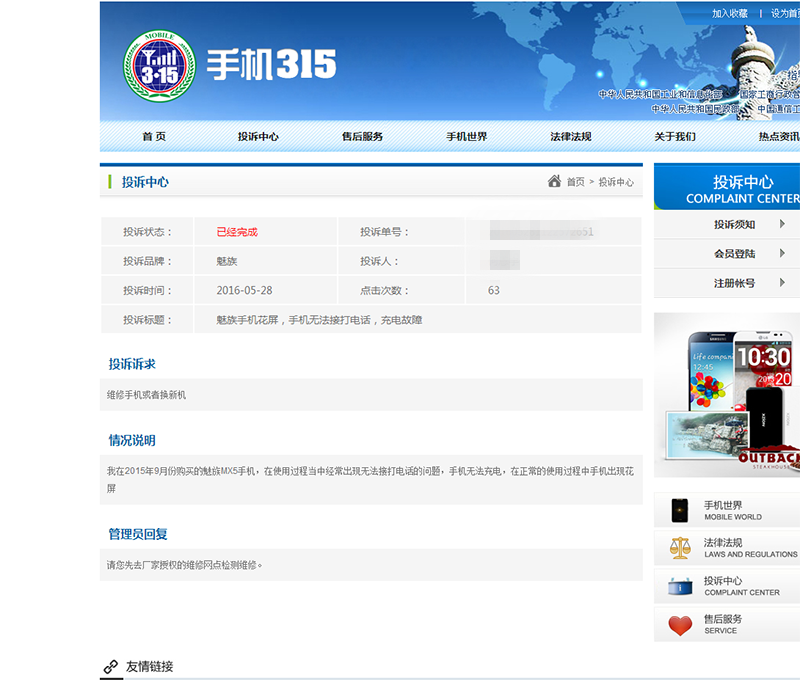Open the 首页 navigation menu item
Viewport: 800px width, 680px height.
click(x=154, y=136)
